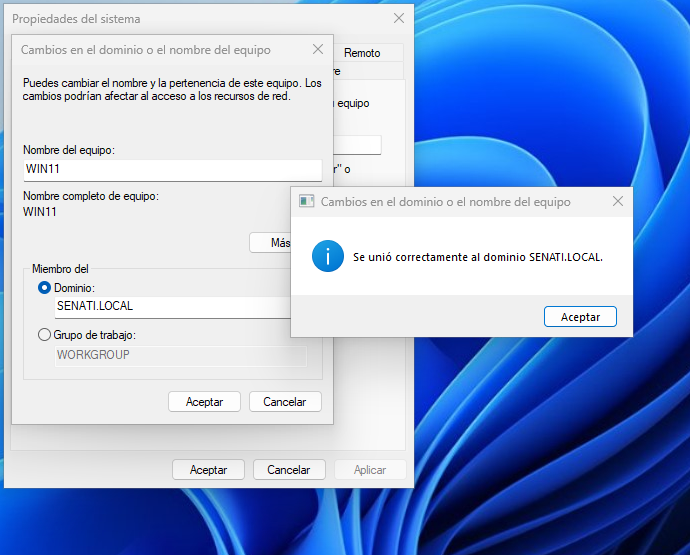The image size is (690, 555).
Task: Click the Nombre del equipo field WIN11
Action: pyautogui.click(x=173, y=170)
